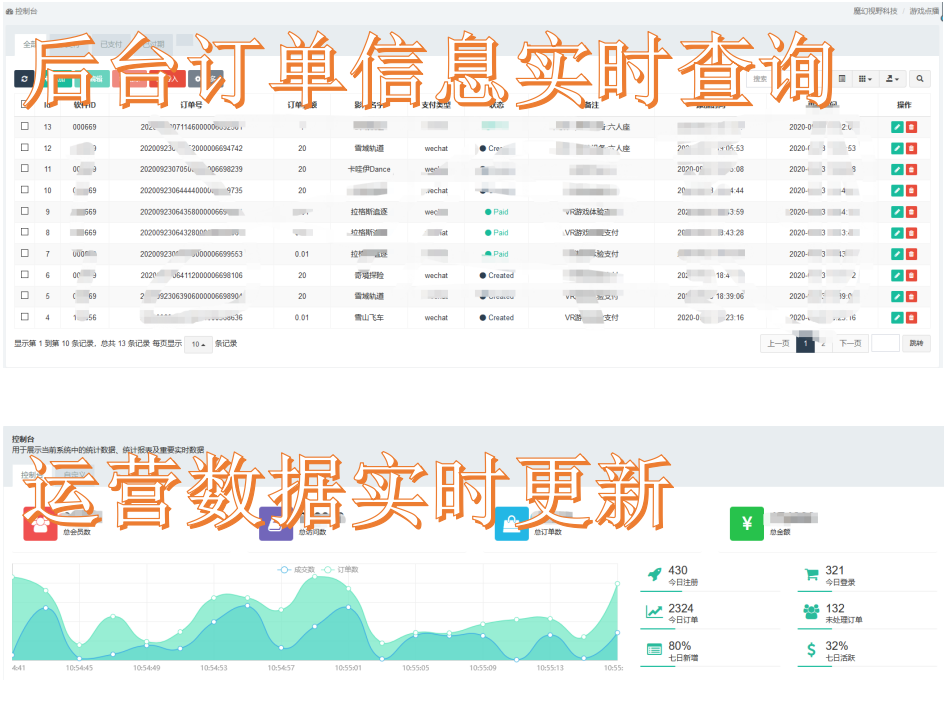
Task: Edit the order row with Id 13
Action: (897, 127)
